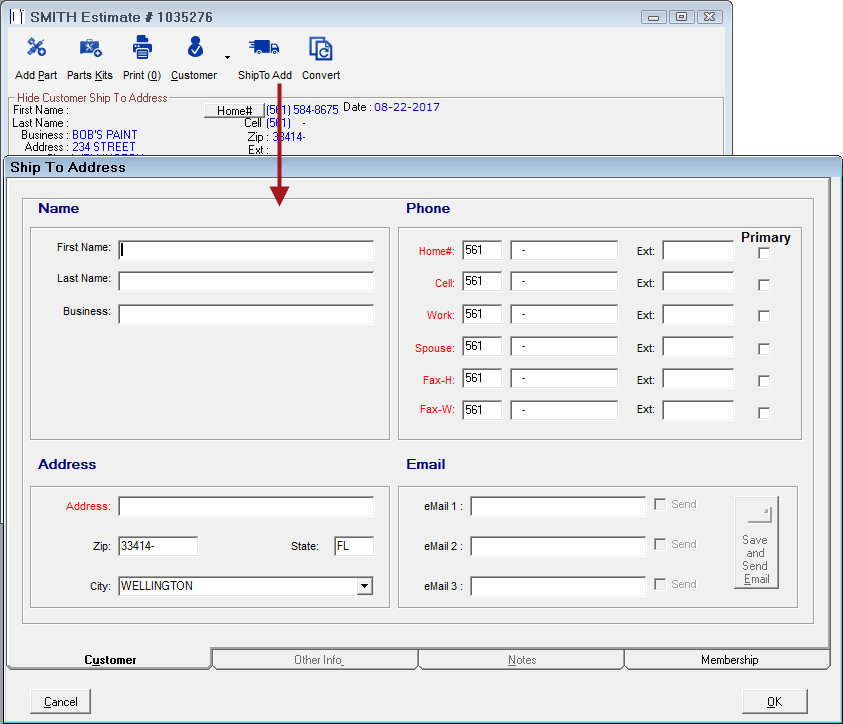Enable Primary for the Home# number
The height and width of the screenshot is (724, 843).
[764, 253]
